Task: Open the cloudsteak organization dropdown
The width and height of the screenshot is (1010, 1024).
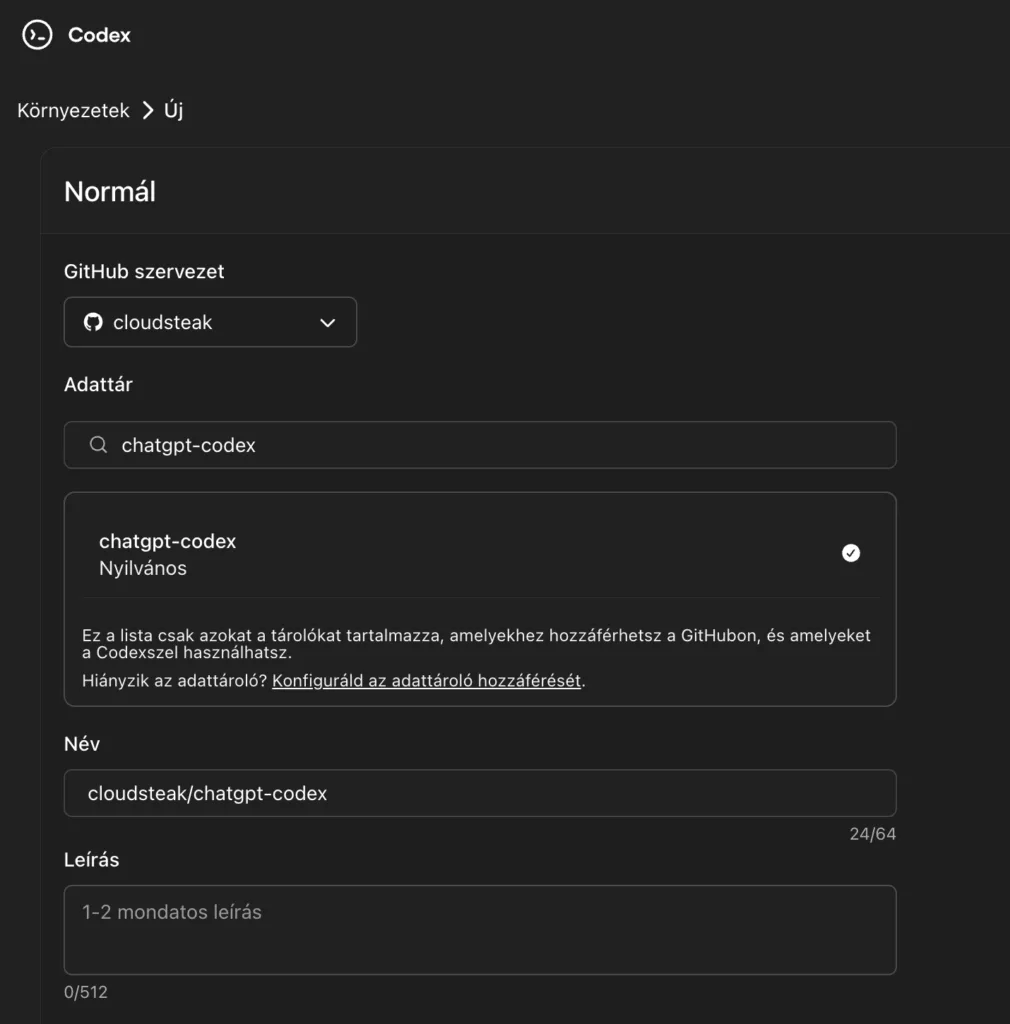Action: pos(210,322)
